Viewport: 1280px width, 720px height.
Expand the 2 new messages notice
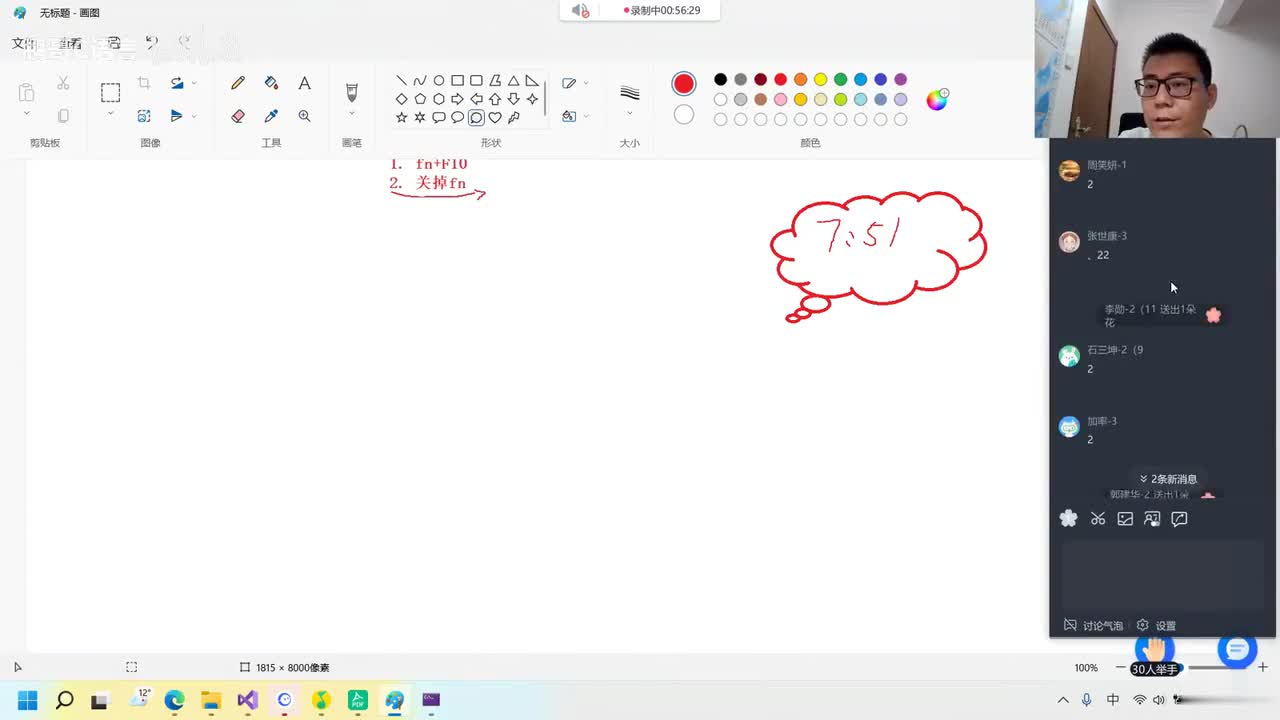point(1168,479)
